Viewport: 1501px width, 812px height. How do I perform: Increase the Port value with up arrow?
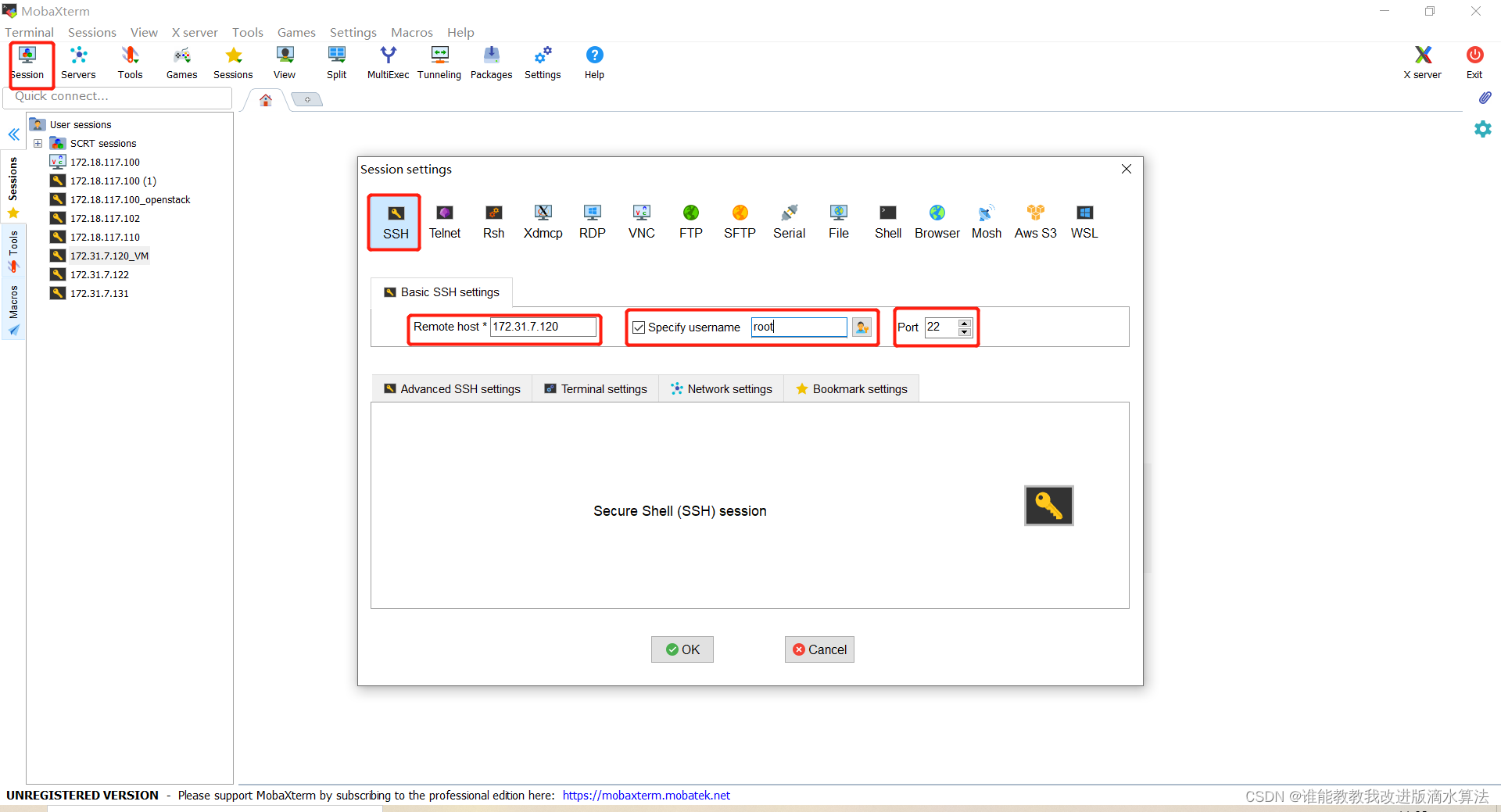(x=965, y=323)
